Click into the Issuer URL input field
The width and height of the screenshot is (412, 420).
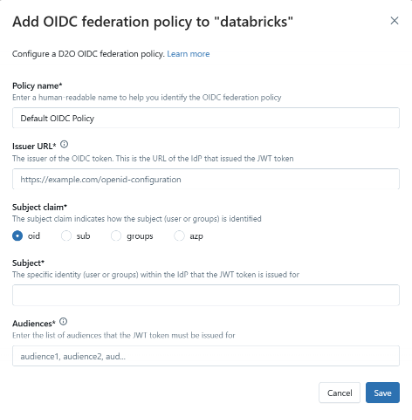[206, 179]
